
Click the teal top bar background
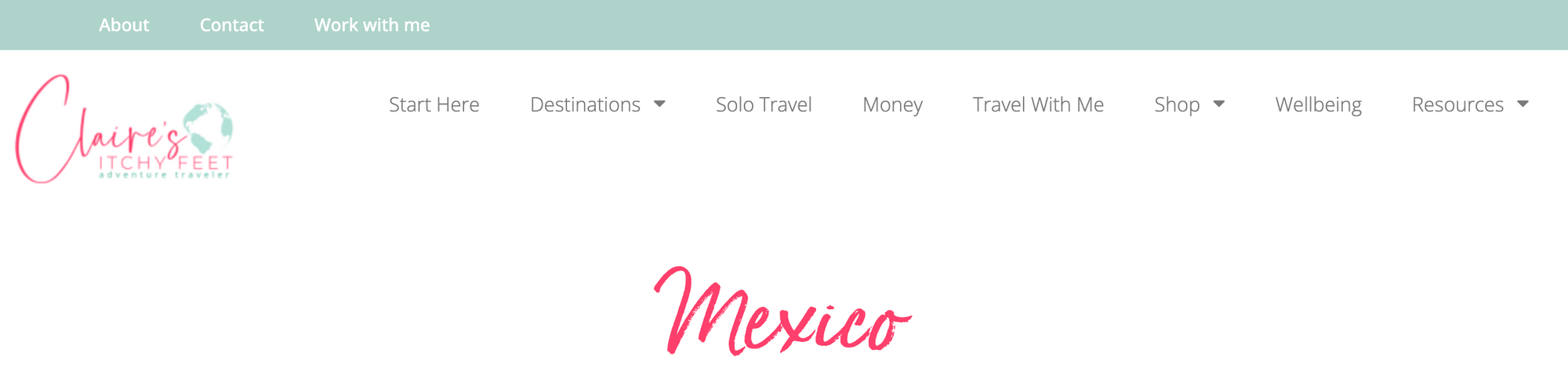941,25
